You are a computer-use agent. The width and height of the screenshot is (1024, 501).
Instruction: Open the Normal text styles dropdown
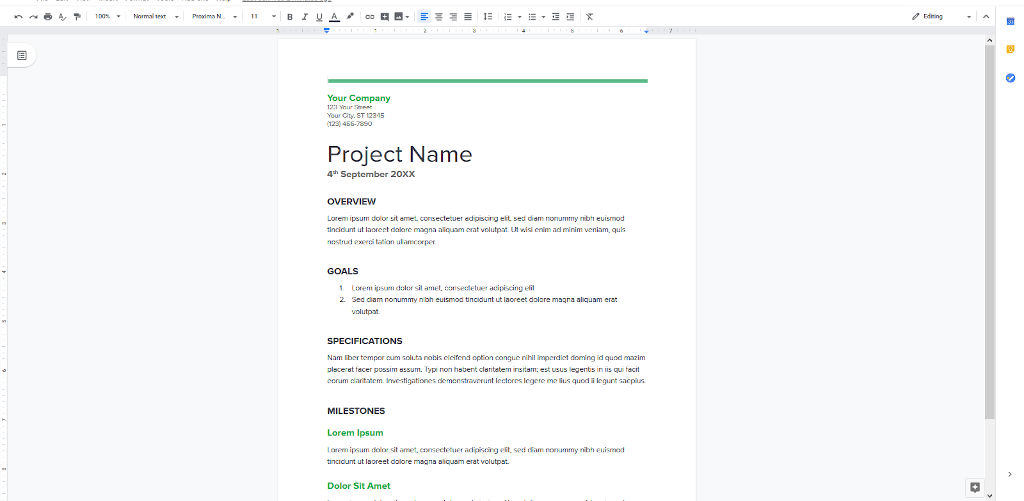155,16
